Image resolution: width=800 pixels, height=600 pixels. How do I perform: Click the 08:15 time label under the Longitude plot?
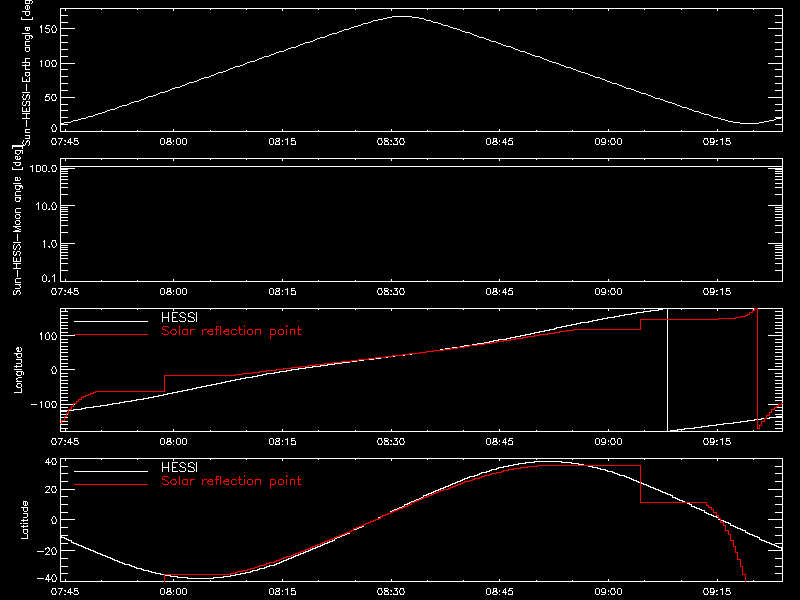tap(282, 441)
